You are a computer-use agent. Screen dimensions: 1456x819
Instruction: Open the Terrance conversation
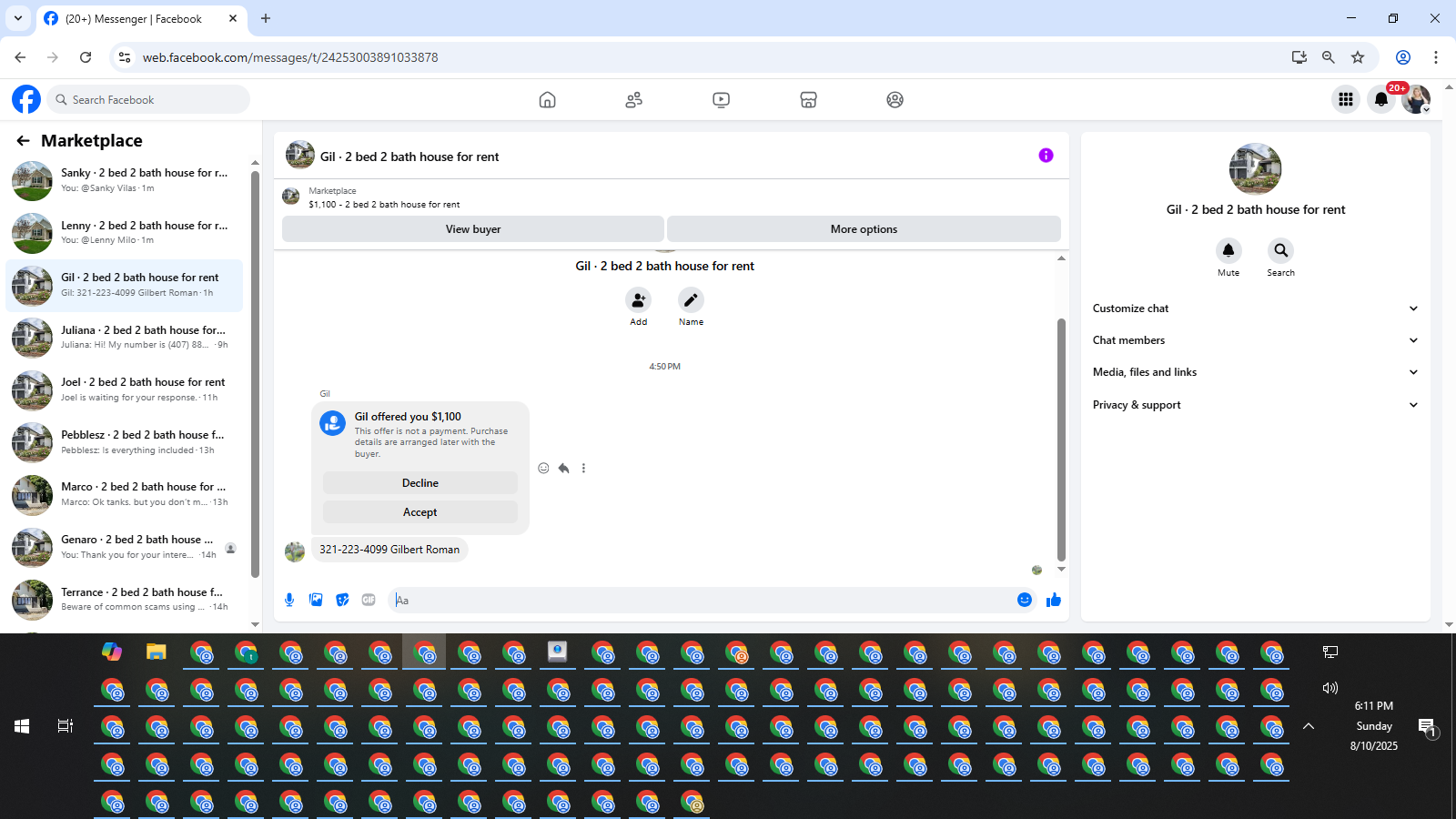(x=125, y=599)
